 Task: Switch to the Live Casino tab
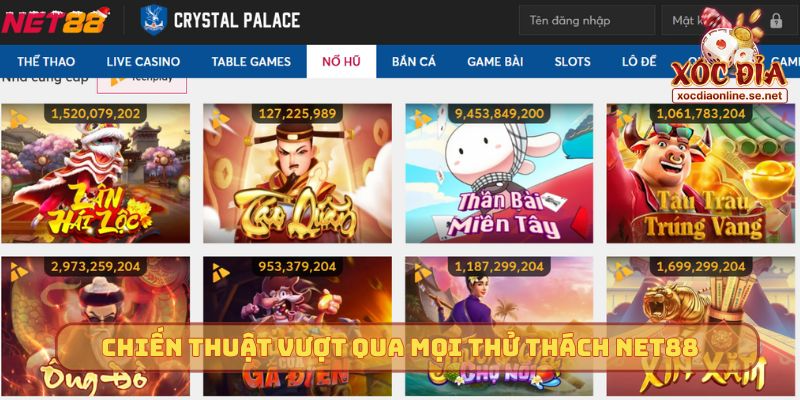point(143,62)
